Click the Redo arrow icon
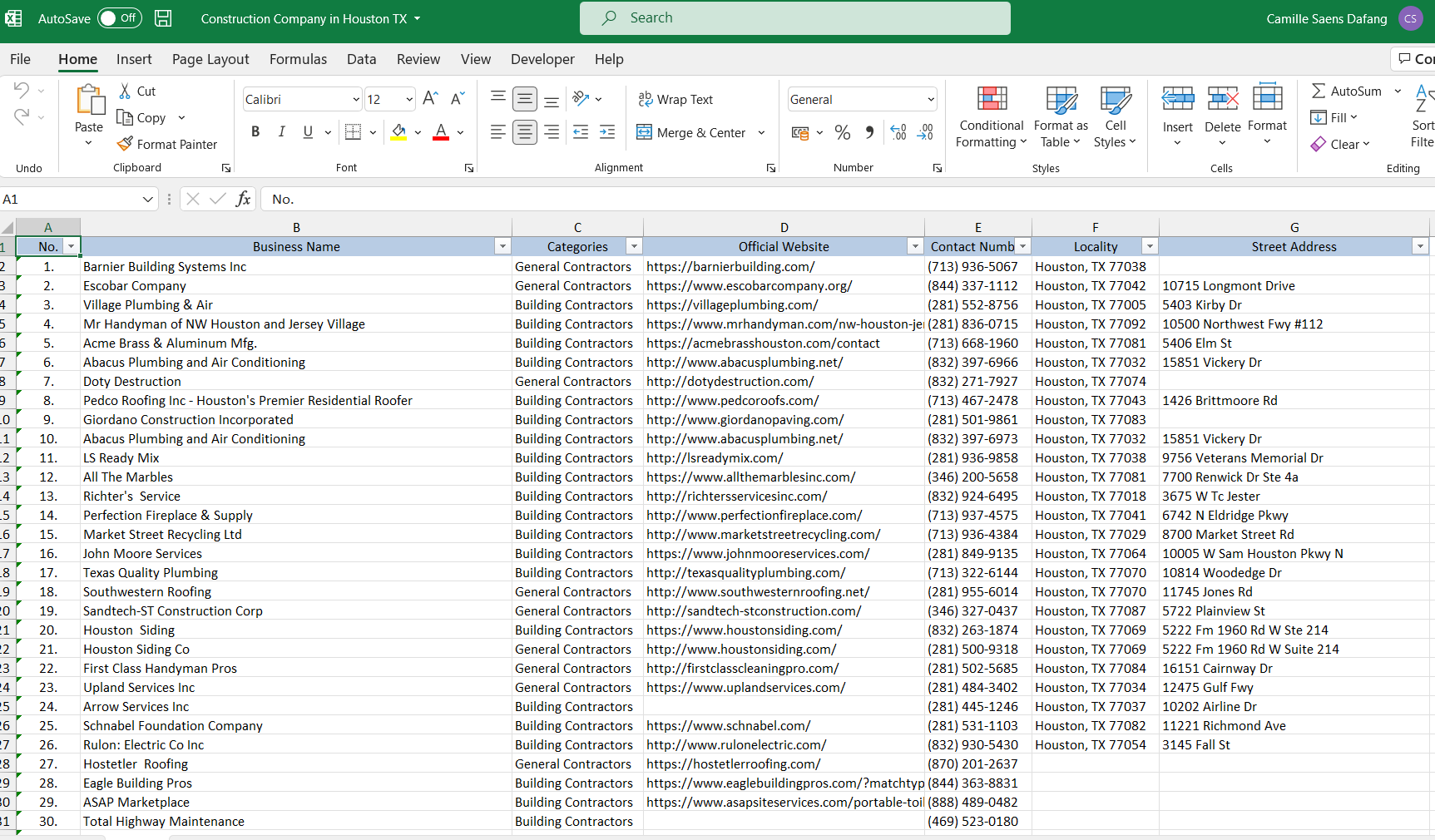Image resolution: width=1435 pixels, height=840 pixels. (x=22, y=116)
